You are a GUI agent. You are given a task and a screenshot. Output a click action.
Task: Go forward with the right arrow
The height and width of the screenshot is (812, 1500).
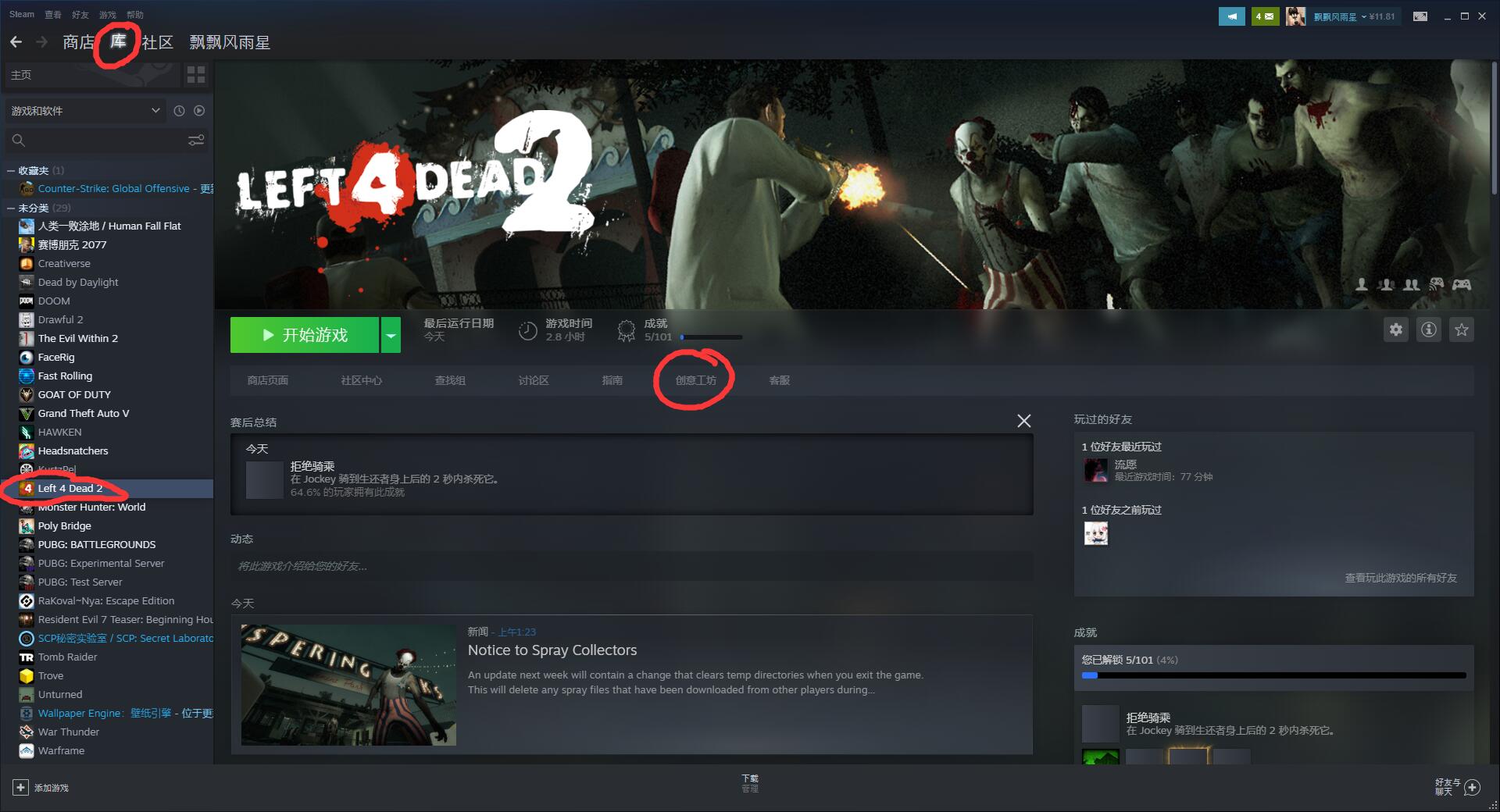42,42
